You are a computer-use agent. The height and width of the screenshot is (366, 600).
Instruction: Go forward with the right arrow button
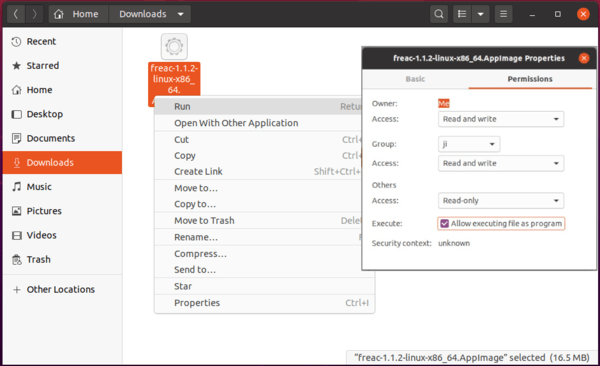tap(34, 14)
